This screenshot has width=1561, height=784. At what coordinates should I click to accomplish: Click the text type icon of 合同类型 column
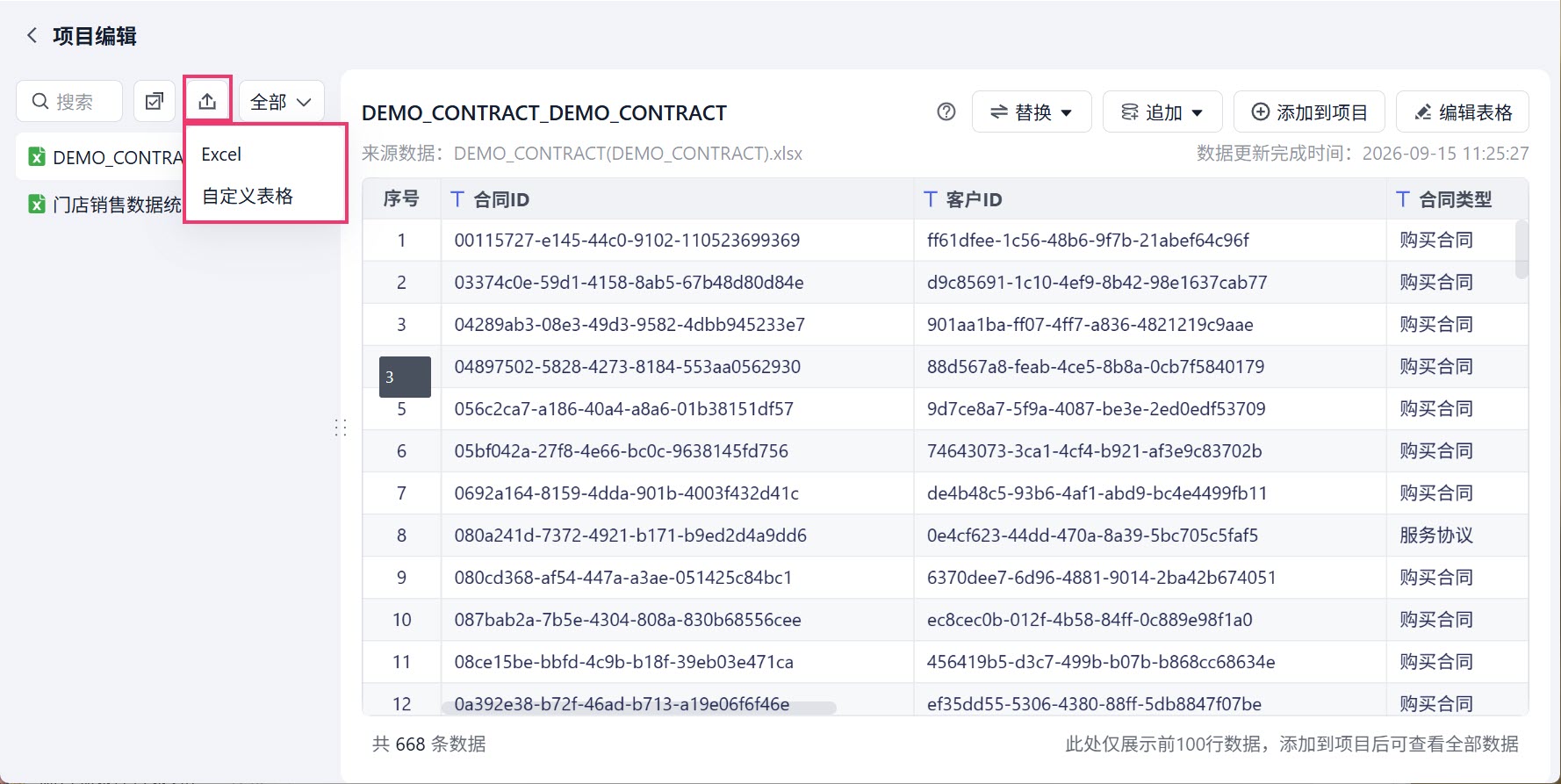[1403, 199]
